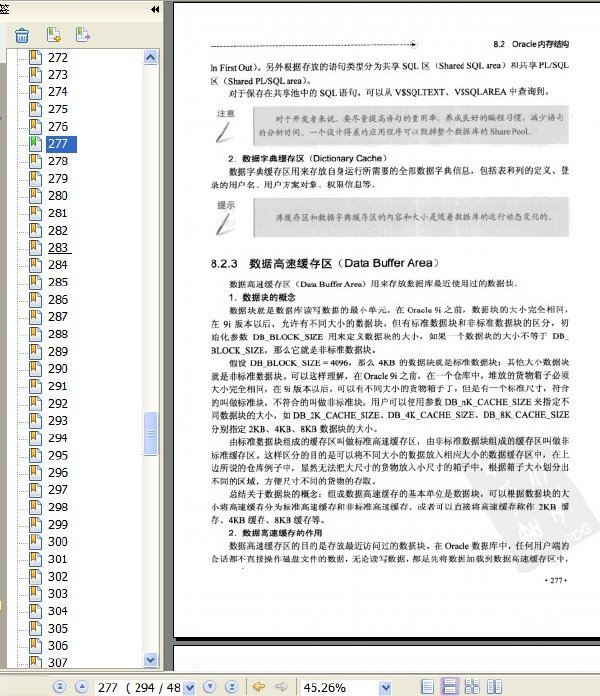Open bookmark 281
600x696 pixels.
click(58, 213)
